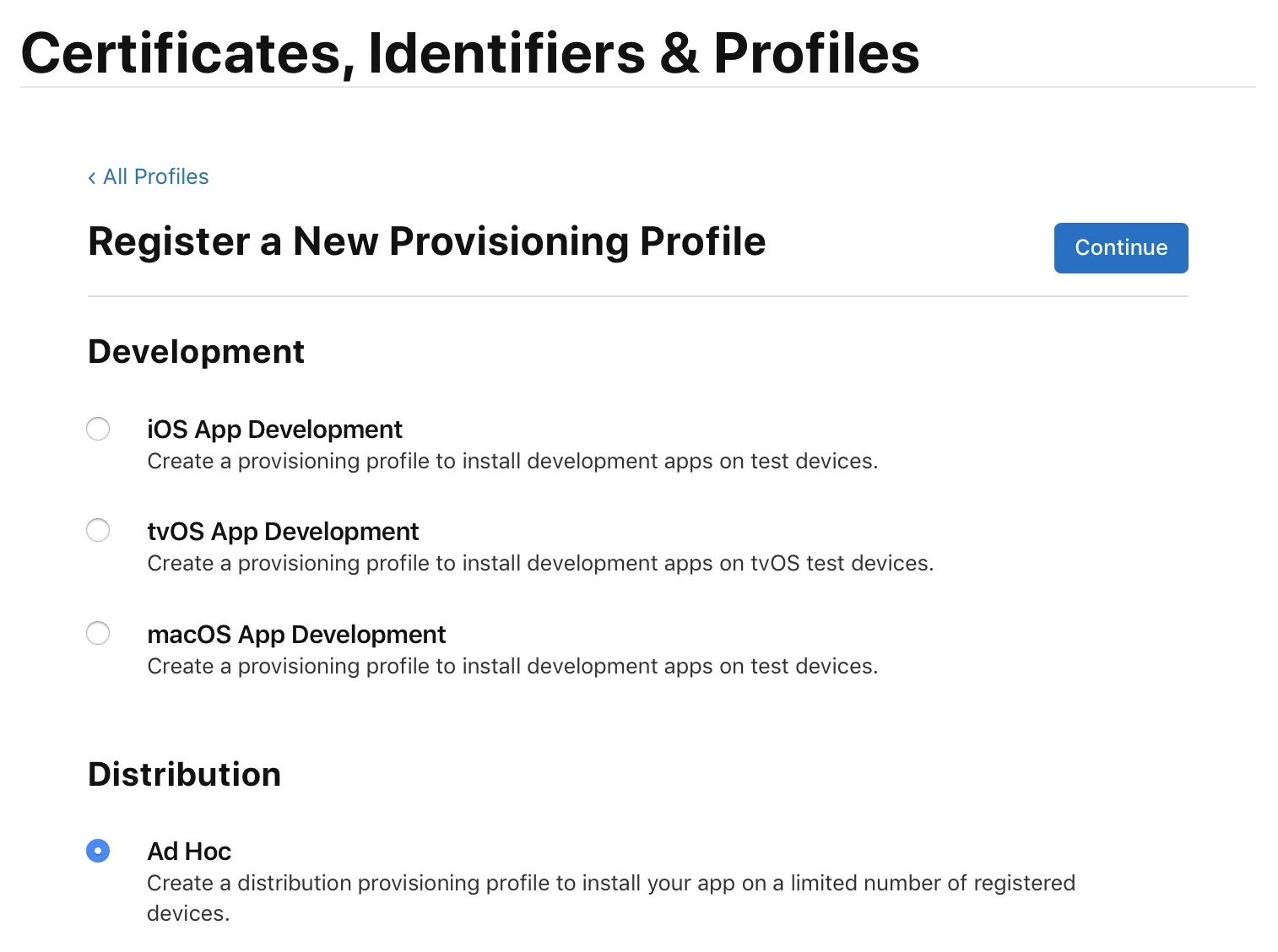Image resolution: width=1278 pixels, height=952 pixels.
Task: Click the selected Ad Hoc radio button
Action: pos(98,851)
